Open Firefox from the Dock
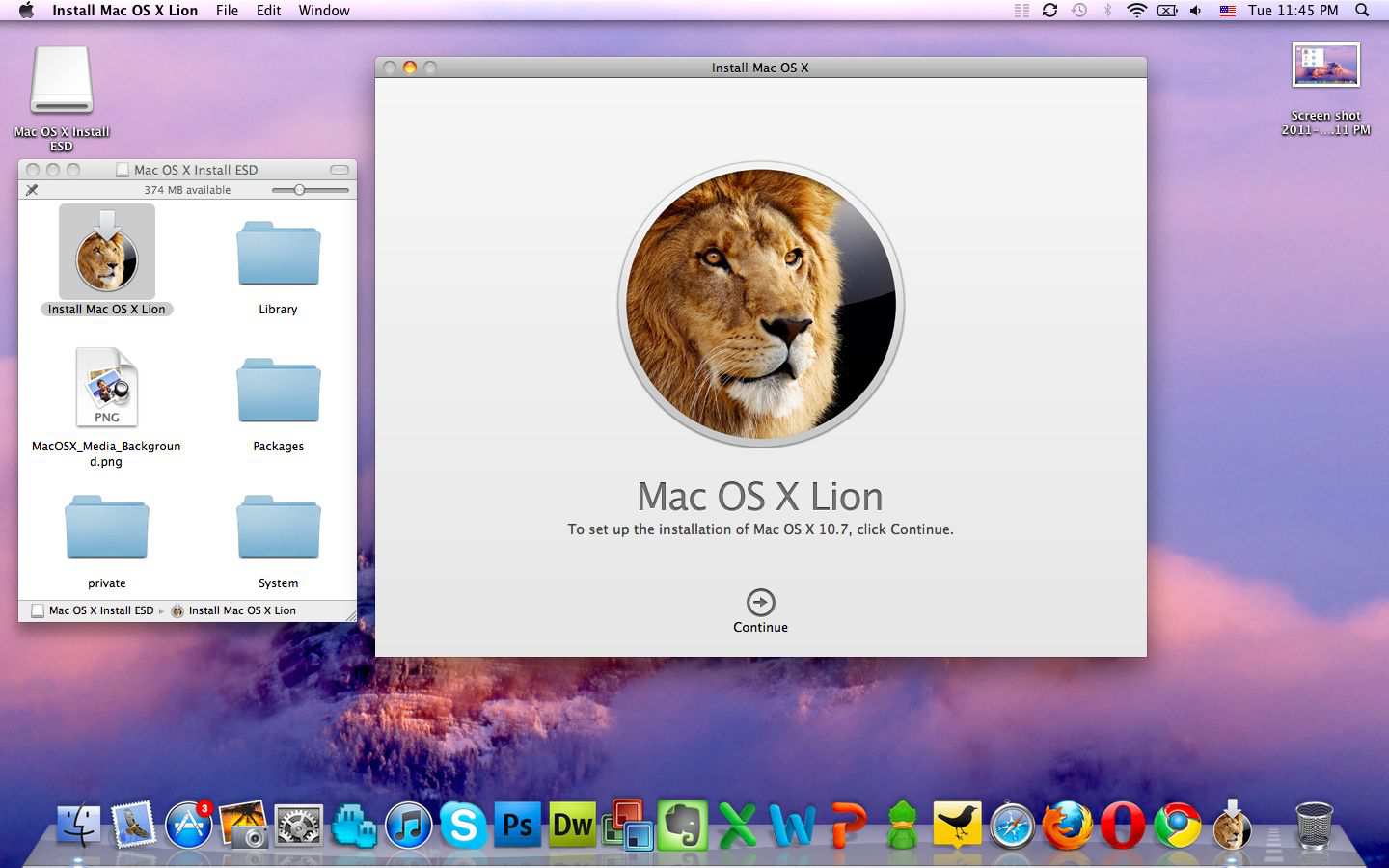The width and height of the screenshot is (1389, 868). tap(1068, 827)
